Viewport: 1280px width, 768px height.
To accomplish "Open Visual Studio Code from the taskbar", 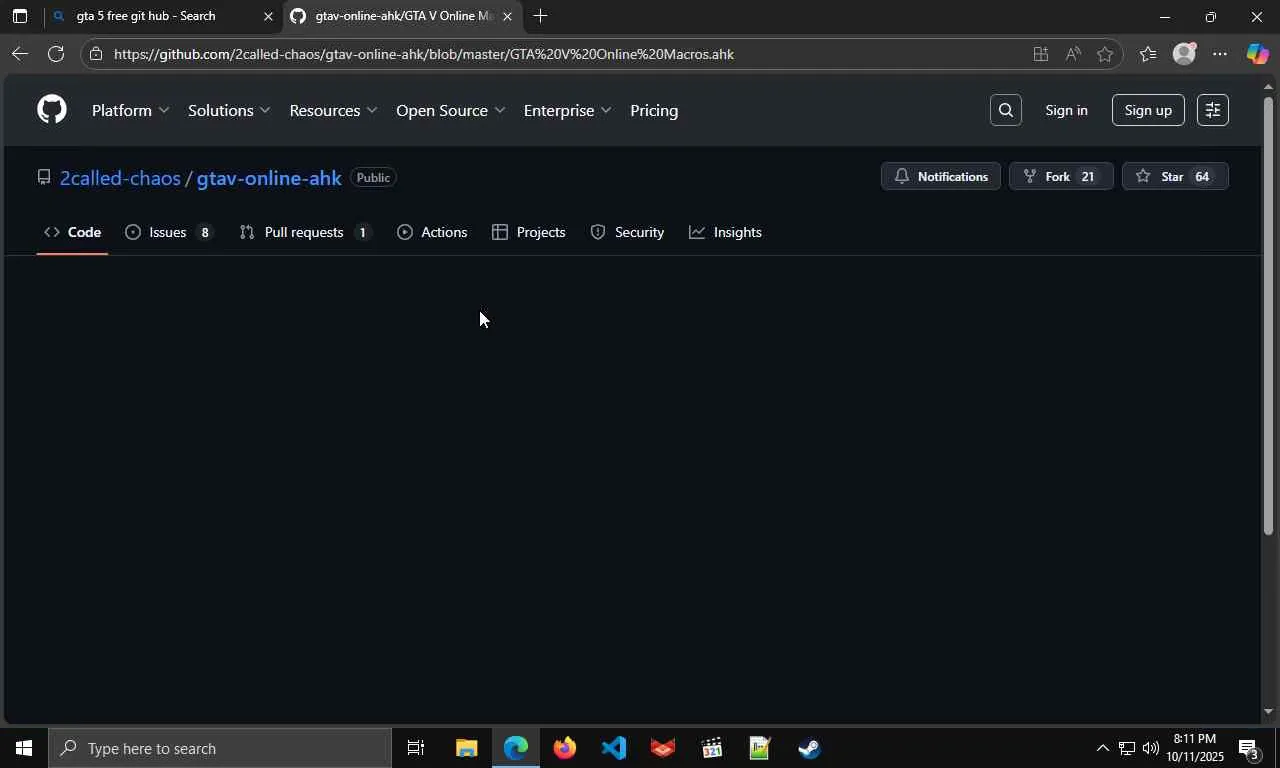I will click(x=613, y=748).
